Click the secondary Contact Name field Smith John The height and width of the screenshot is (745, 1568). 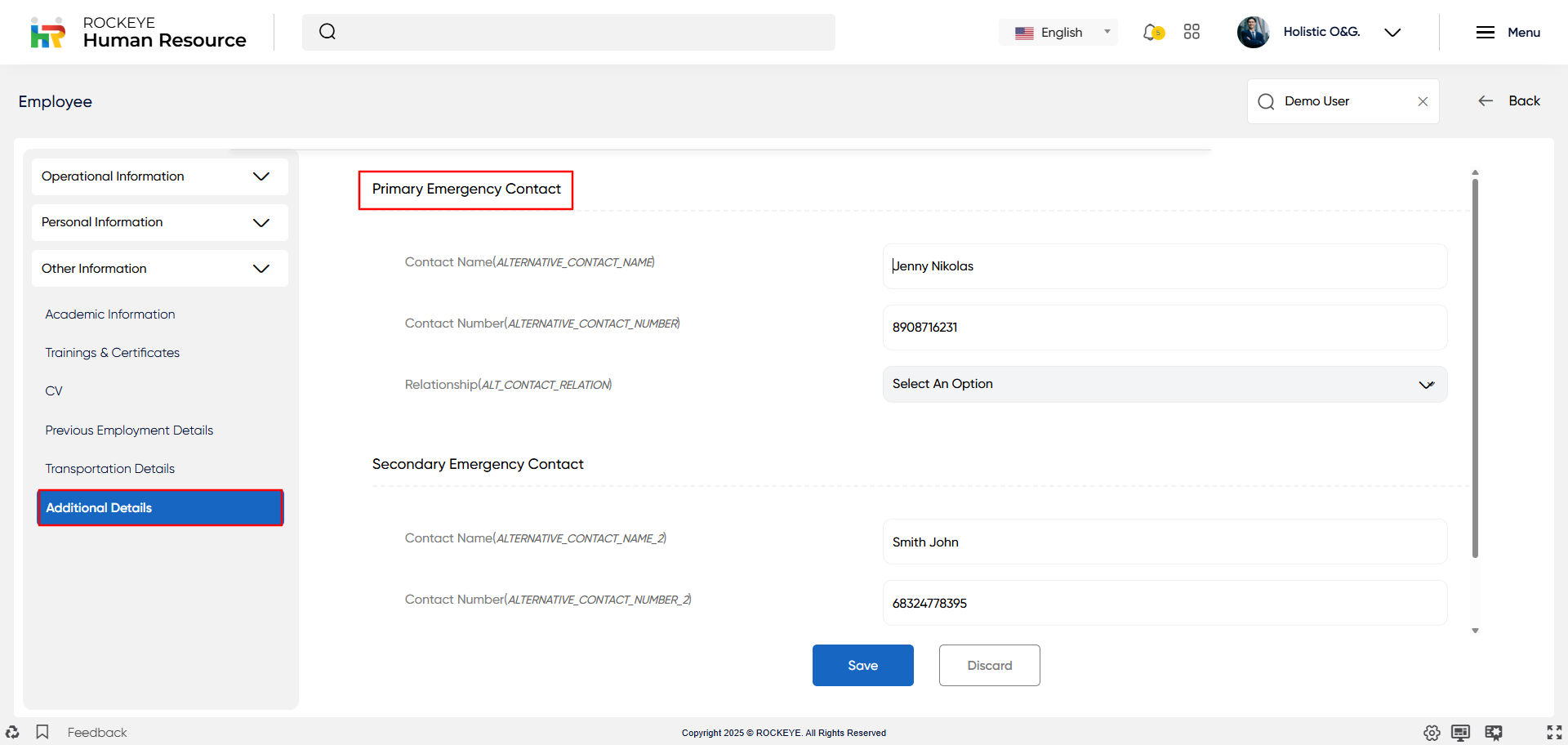tap(1165, 542)
